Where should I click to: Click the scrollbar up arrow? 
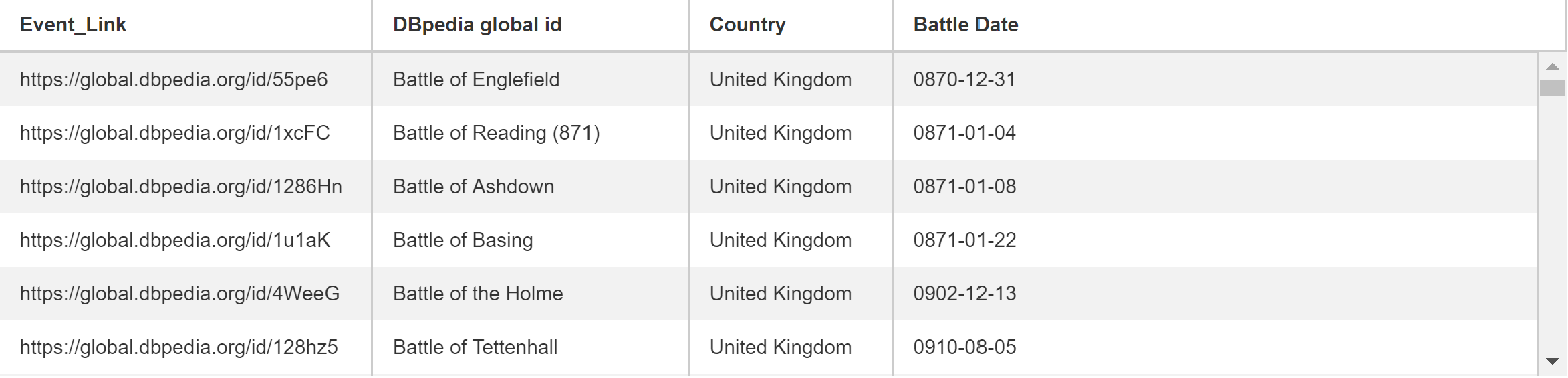(x=1553, y=66)
